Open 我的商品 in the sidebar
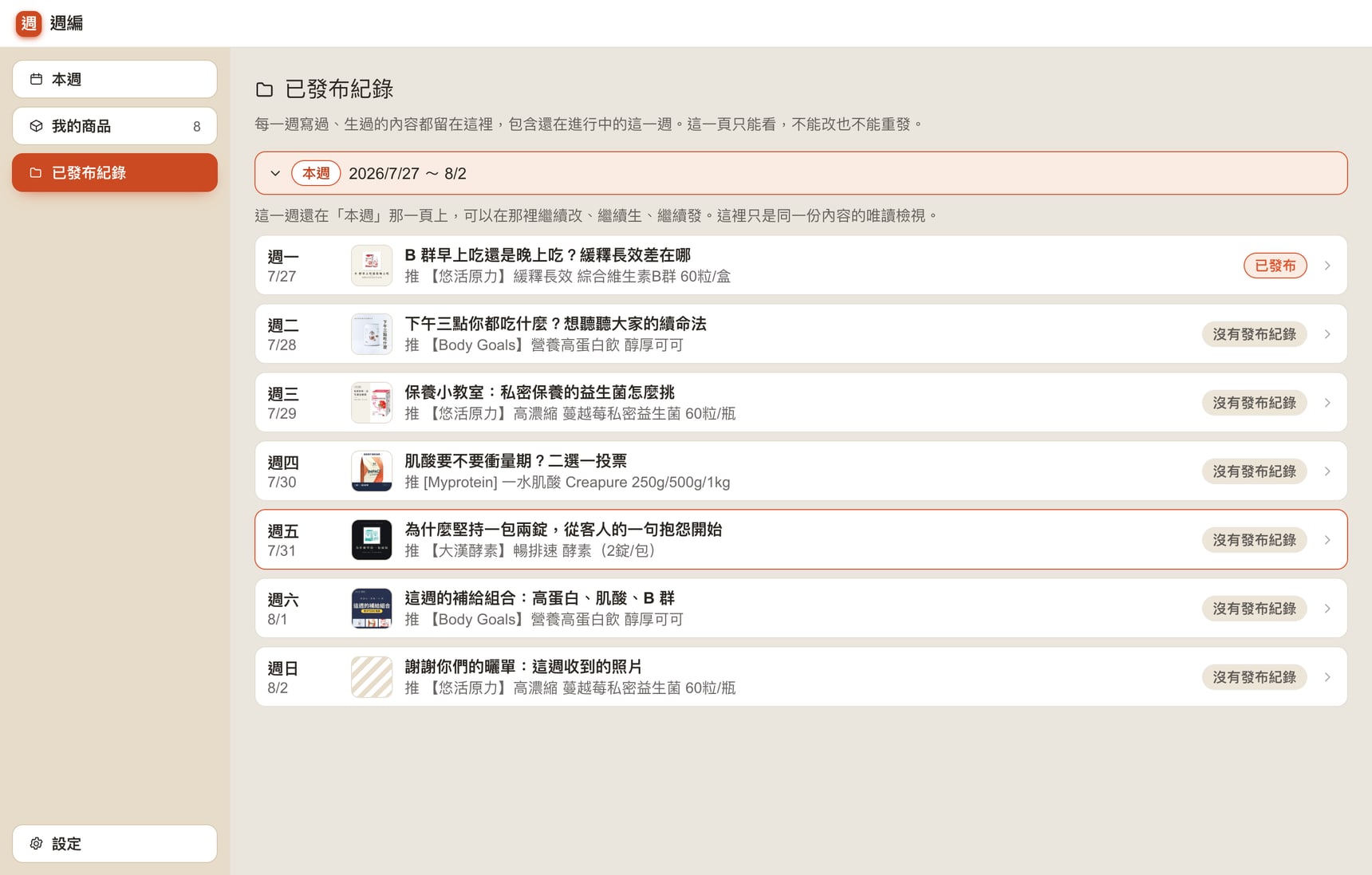The image size is (1372, 875). [x=115, y=126]
